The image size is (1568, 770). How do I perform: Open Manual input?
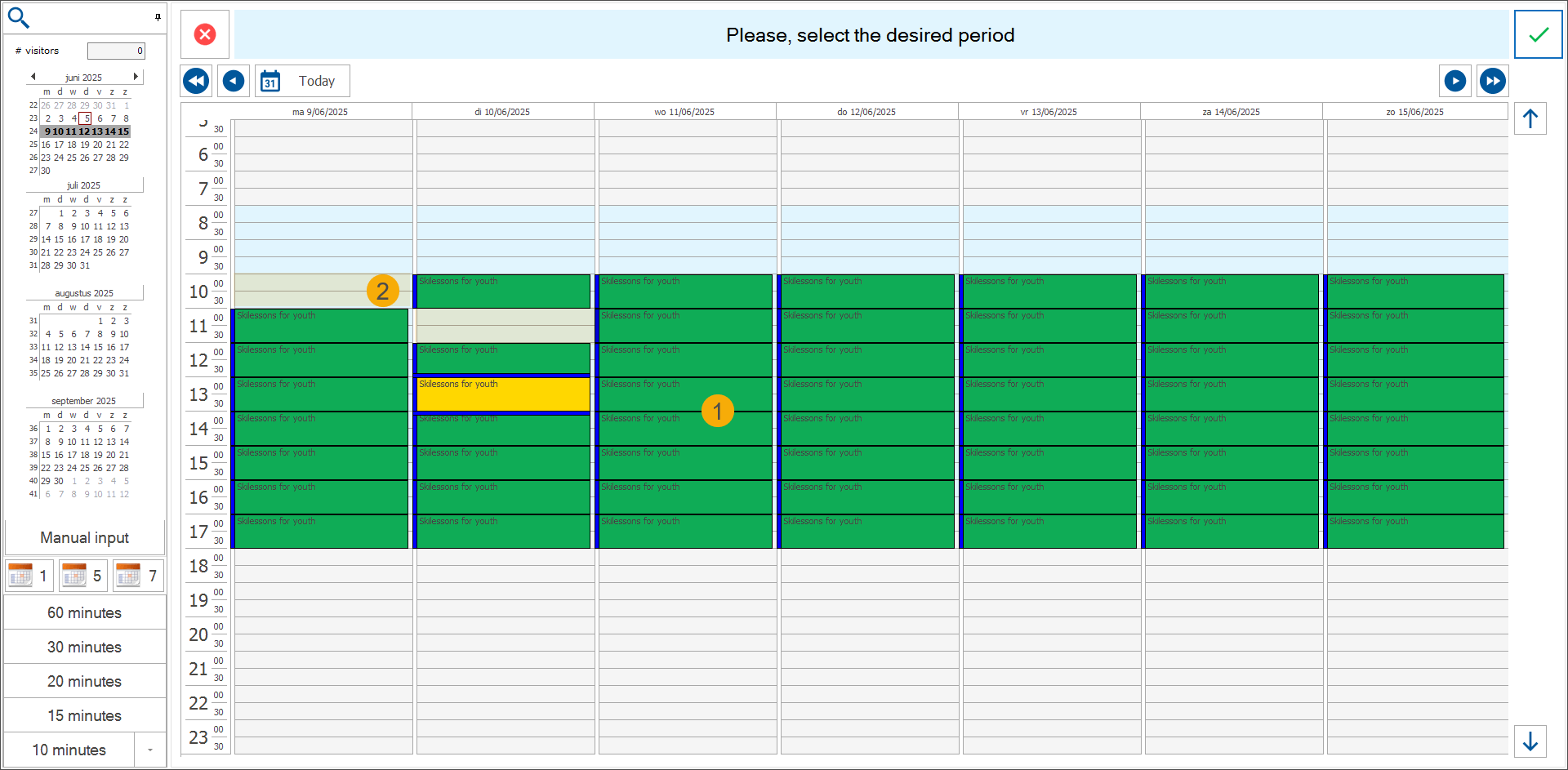click(84, 537)
